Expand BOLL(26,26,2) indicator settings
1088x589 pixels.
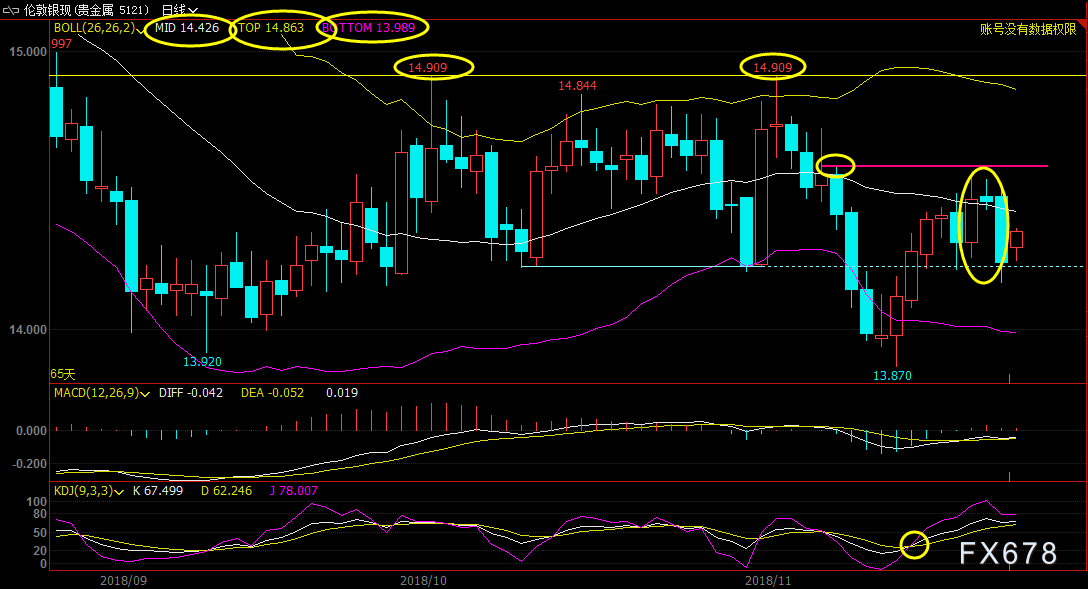point(142,29)
